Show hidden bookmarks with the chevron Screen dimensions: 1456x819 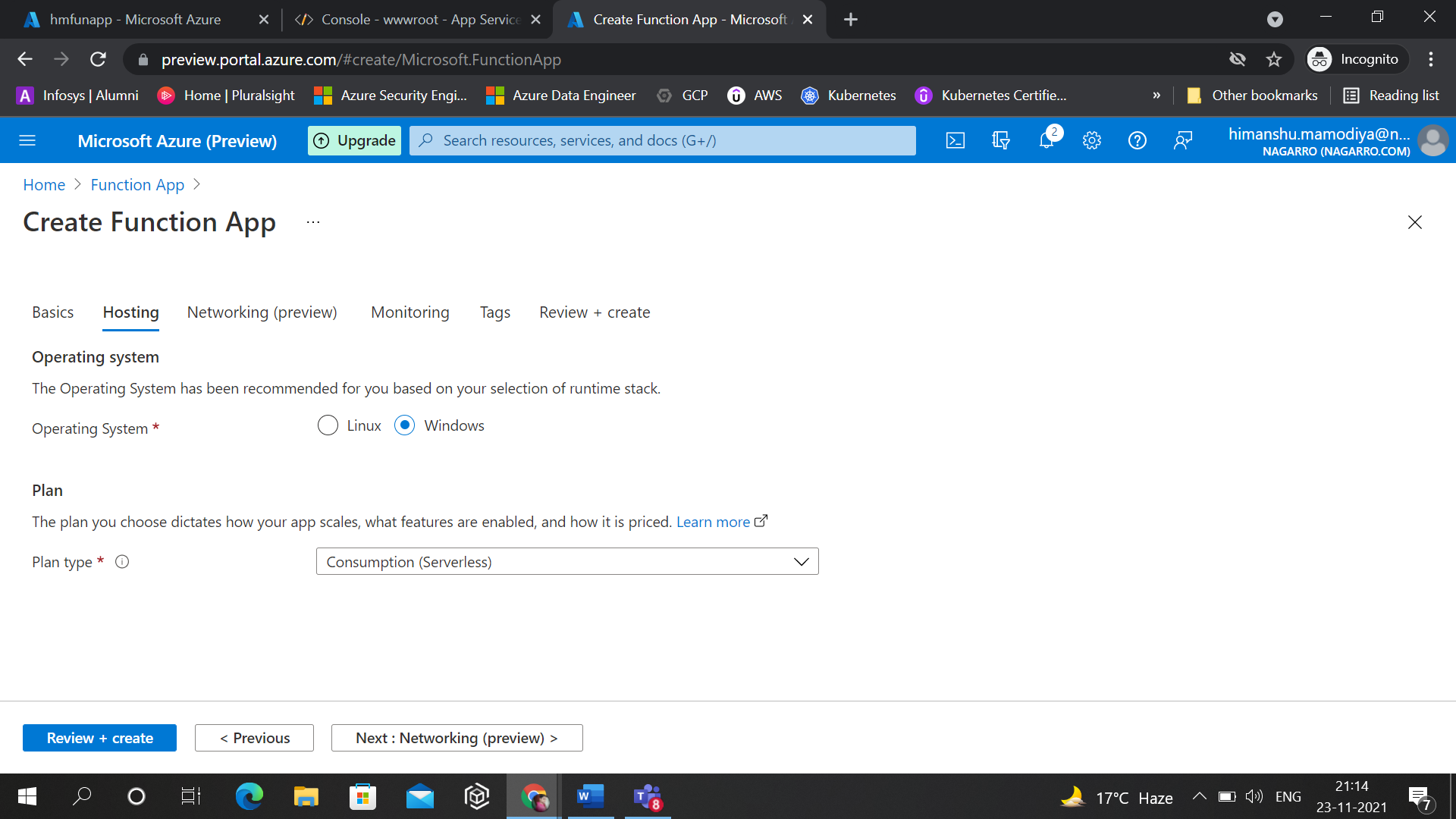(1156, 96)
